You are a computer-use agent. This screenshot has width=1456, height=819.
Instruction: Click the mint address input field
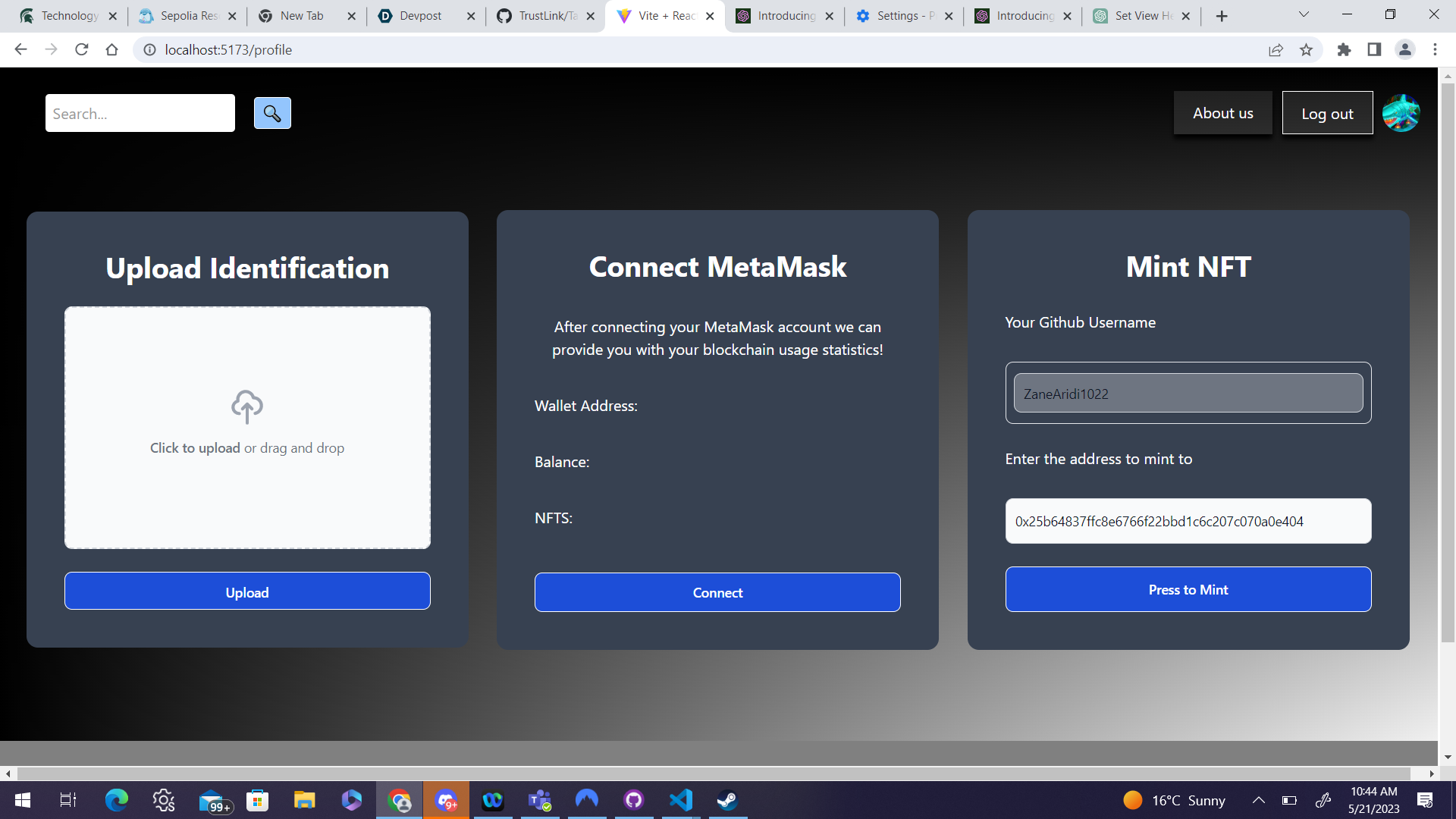1188,521
